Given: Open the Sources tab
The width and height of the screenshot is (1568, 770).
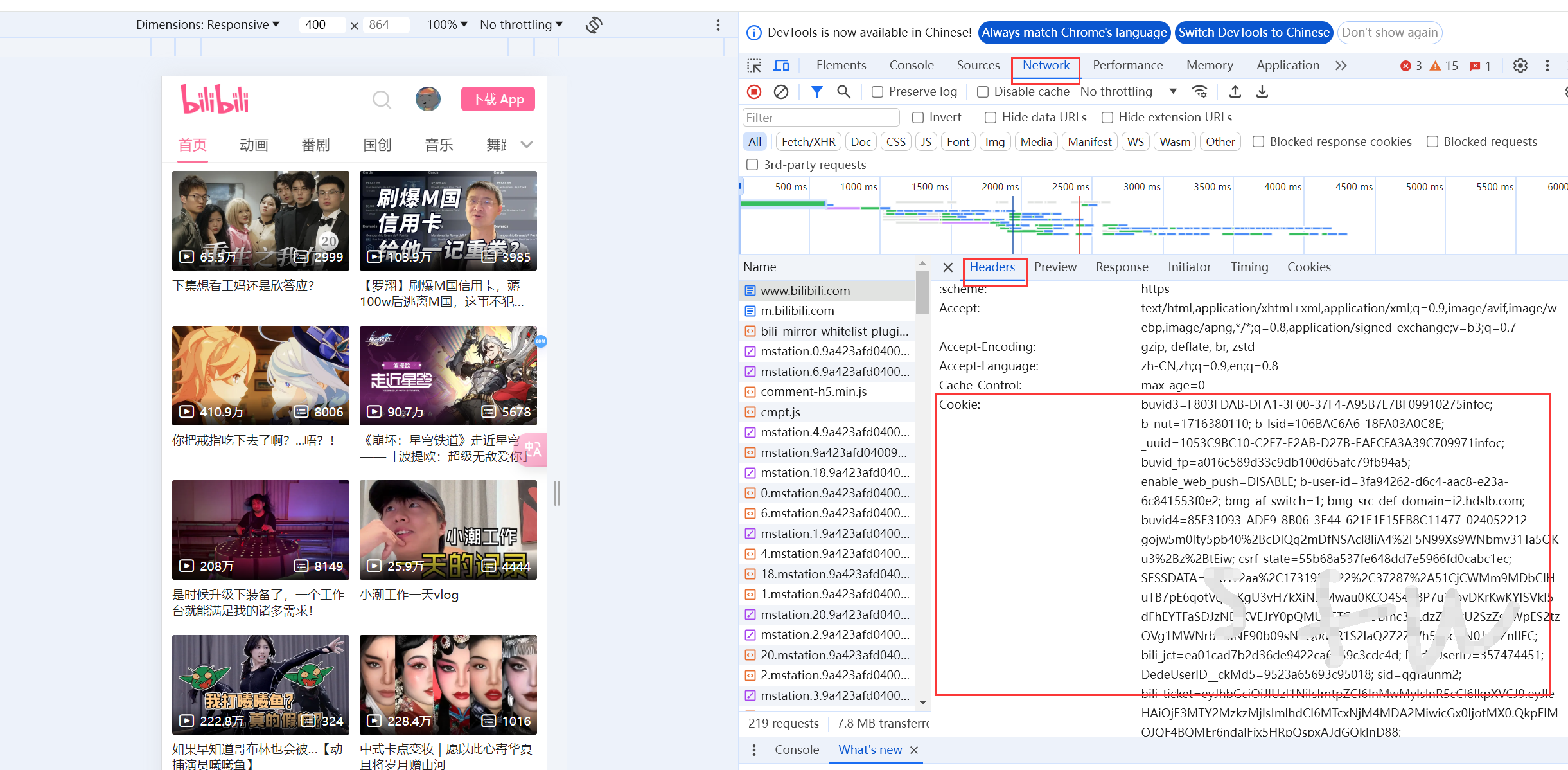Looking at the screenshot, I should tap(978, 66).
